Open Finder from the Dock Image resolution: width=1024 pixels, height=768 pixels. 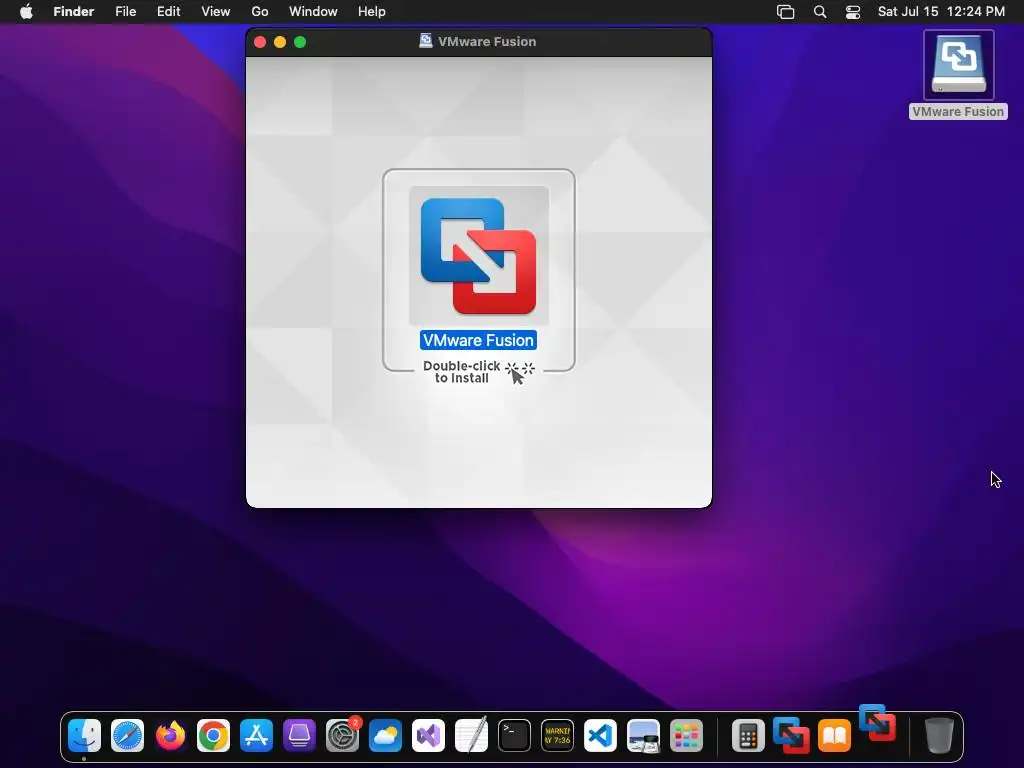coord(84,736)
